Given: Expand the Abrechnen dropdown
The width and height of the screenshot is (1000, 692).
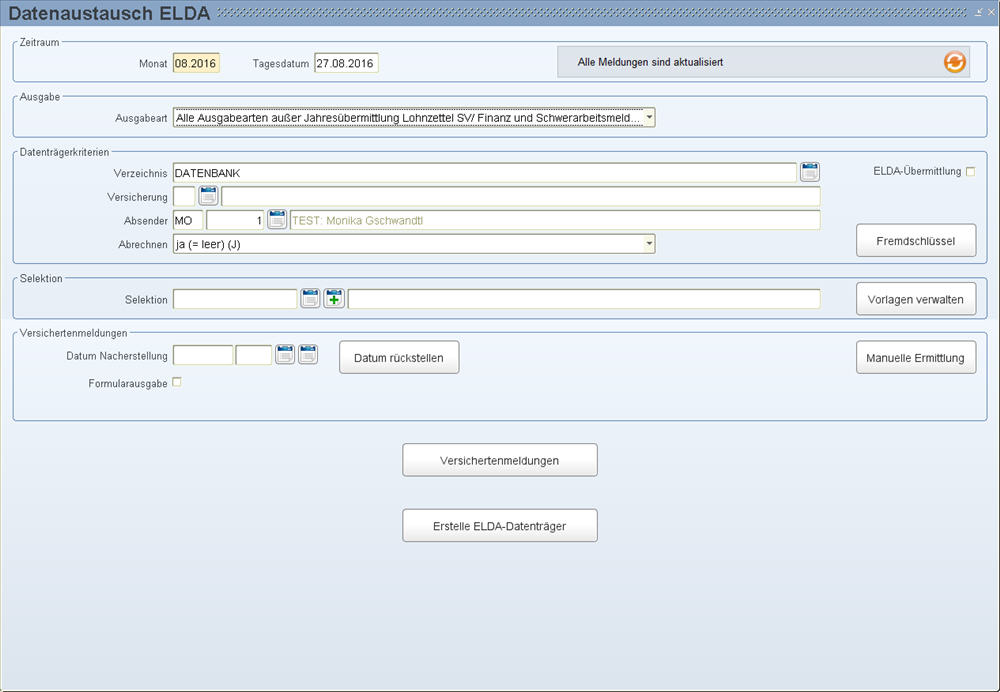Looking at the screenshot, I should [649, 244].
